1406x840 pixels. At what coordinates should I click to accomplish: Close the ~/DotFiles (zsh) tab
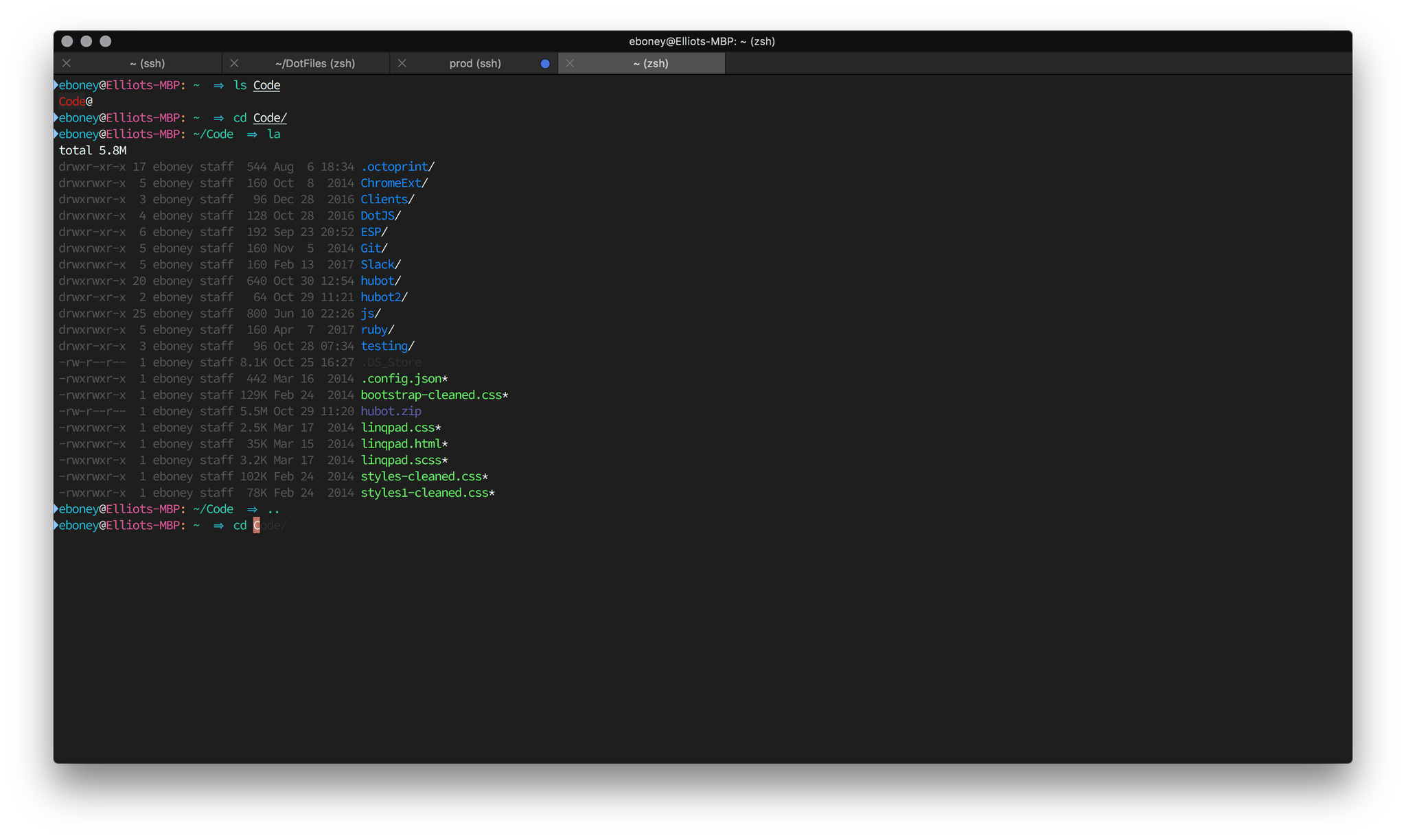[234, 63]
